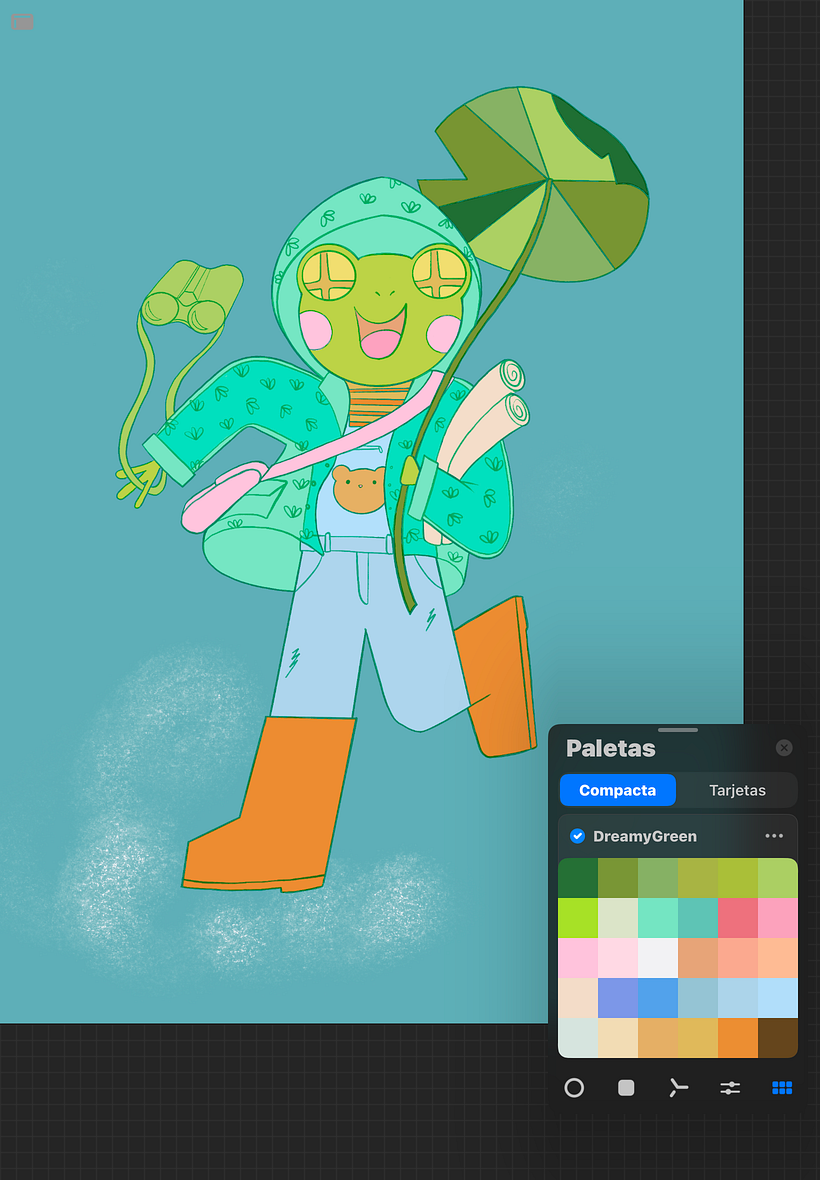This screenshot has height=1180, width=820.
Task: Switch to the Tarjetas view tab
Action: [x=737, y=790]
